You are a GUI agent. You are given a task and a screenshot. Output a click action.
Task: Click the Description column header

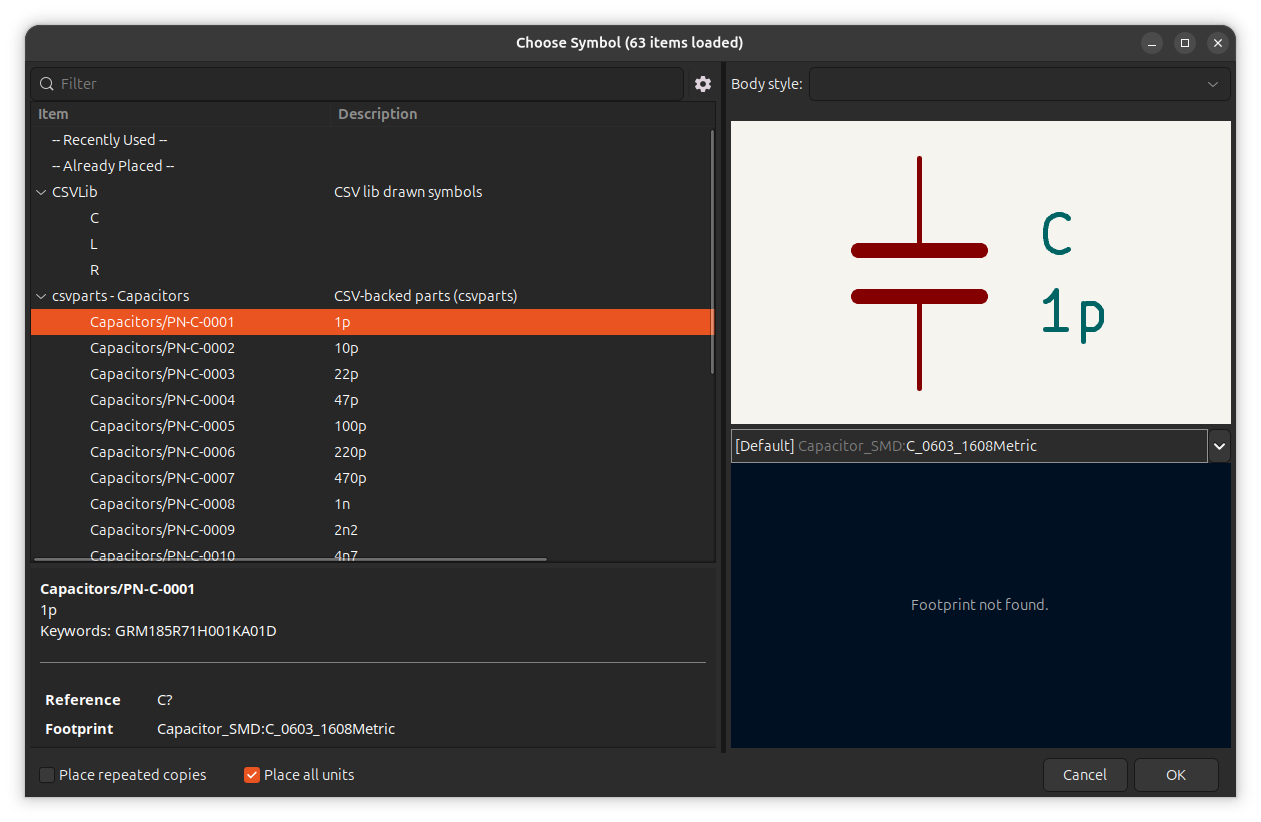[522, 114]
